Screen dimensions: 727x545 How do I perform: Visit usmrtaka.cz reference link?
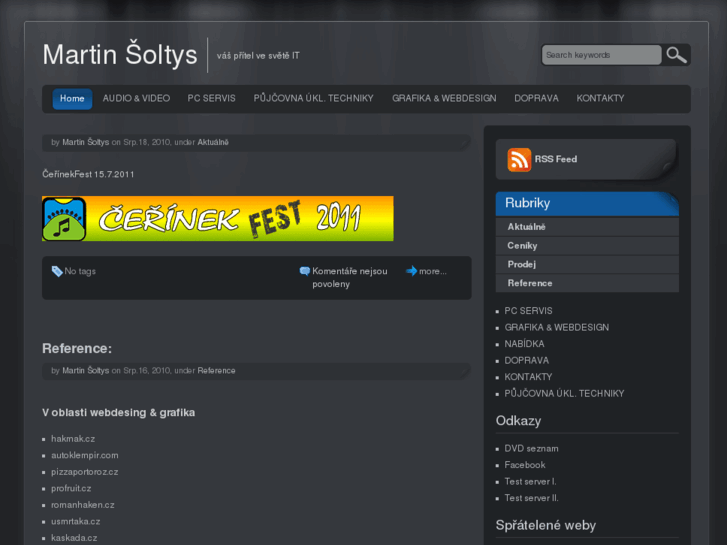coord(76,521)
